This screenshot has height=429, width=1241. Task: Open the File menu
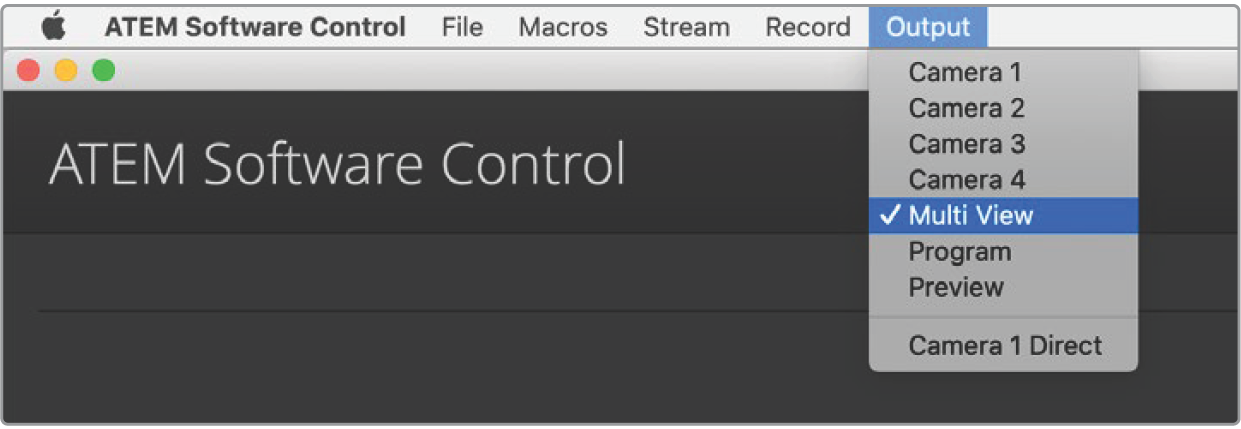(462, 27)
